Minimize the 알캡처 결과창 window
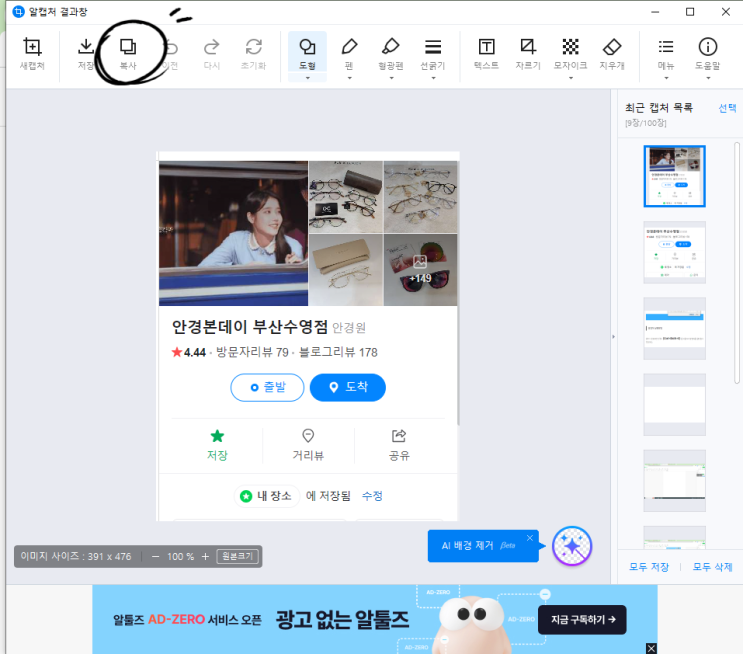Screen dimensions: 743x654 (655, 12)
